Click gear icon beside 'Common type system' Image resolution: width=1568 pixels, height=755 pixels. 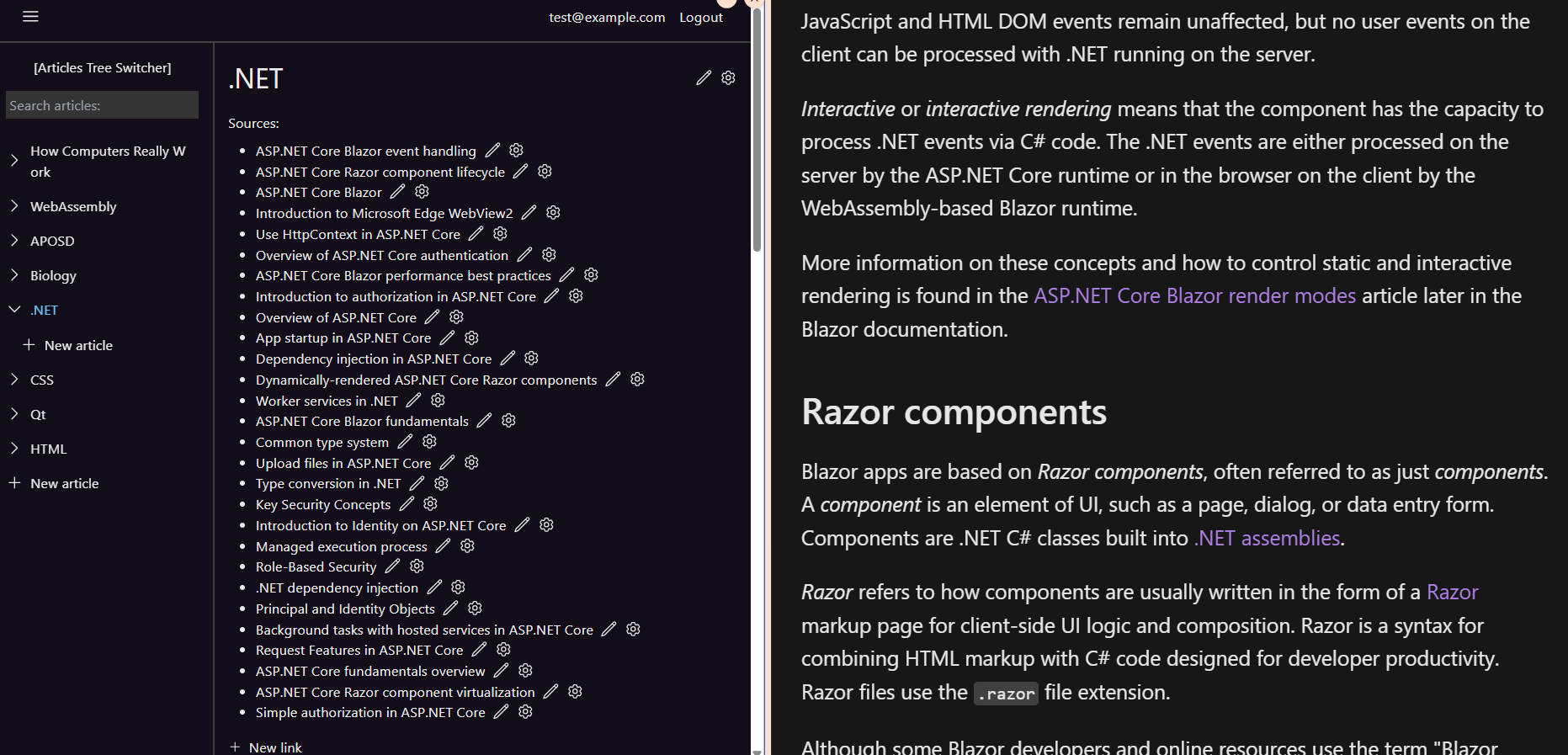(x=429, y=442)
